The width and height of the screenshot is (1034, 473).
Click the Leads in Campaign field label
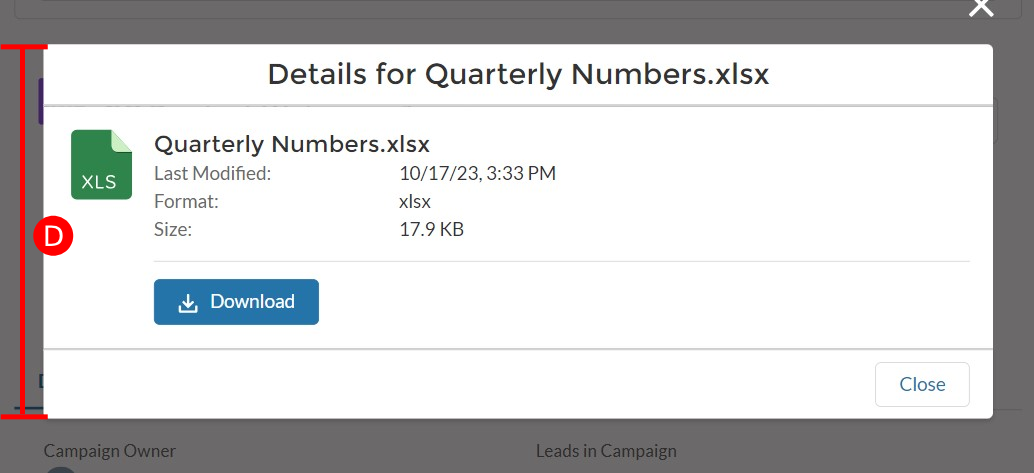(x=606, y=451)
